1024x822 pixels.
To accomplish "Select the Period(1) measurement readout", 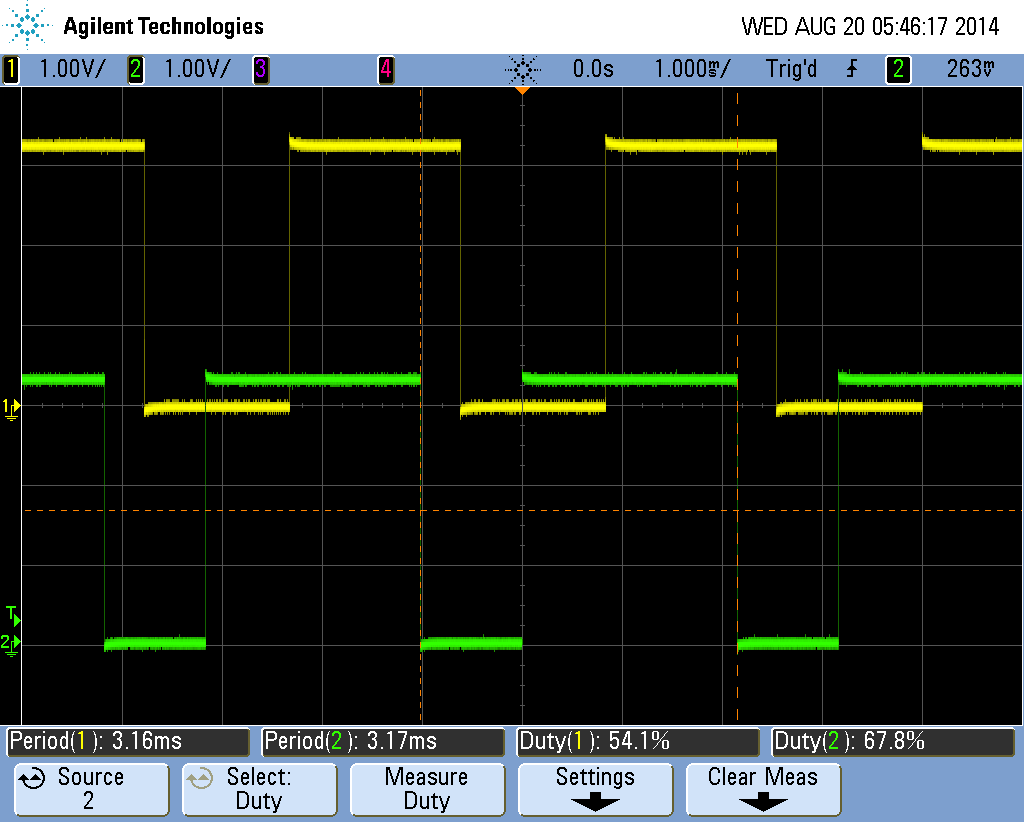I will click(x=125, y=741).
